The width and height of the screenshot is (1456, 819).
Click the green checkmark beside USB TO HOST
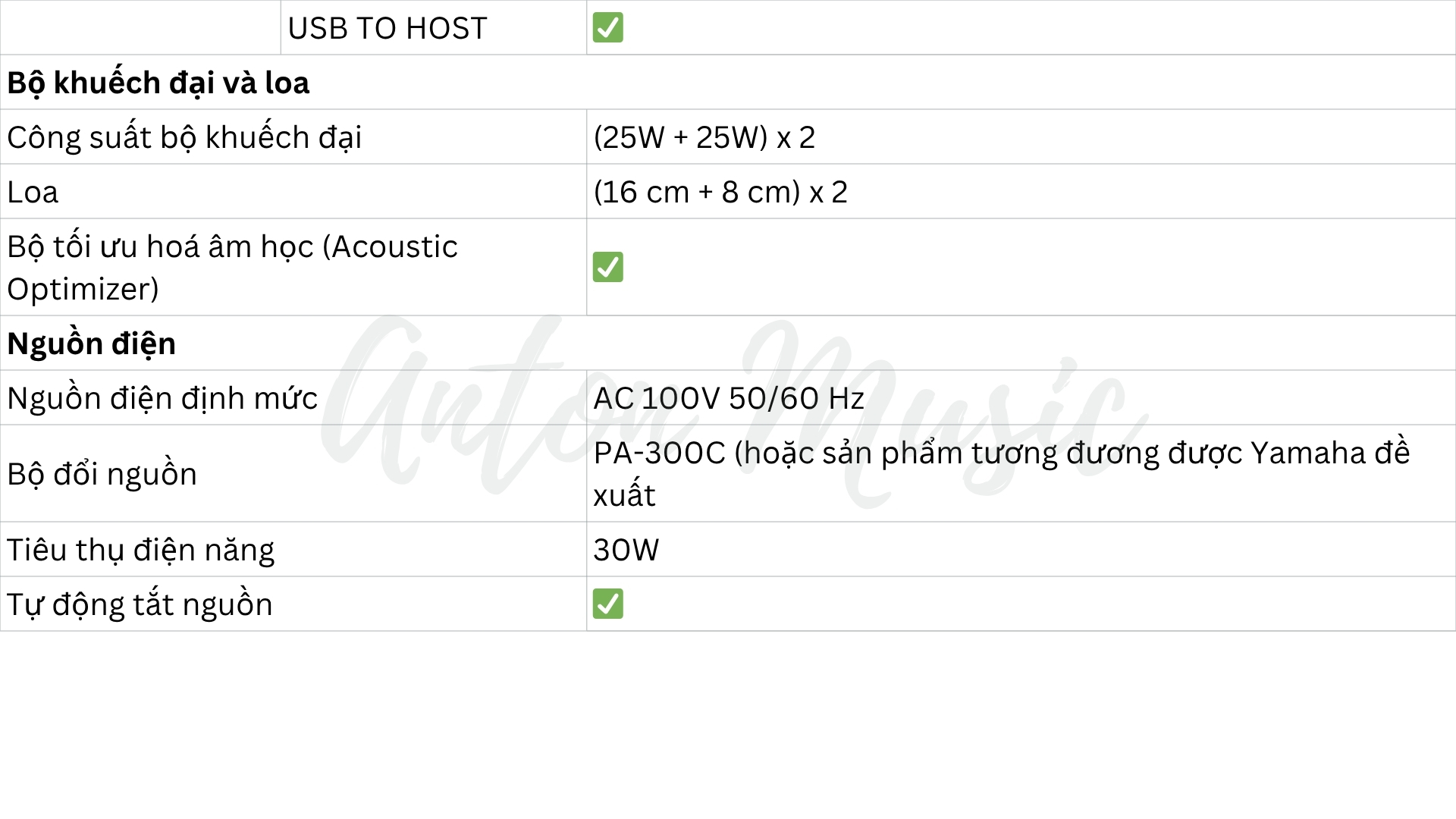click(x=607, y=28)
